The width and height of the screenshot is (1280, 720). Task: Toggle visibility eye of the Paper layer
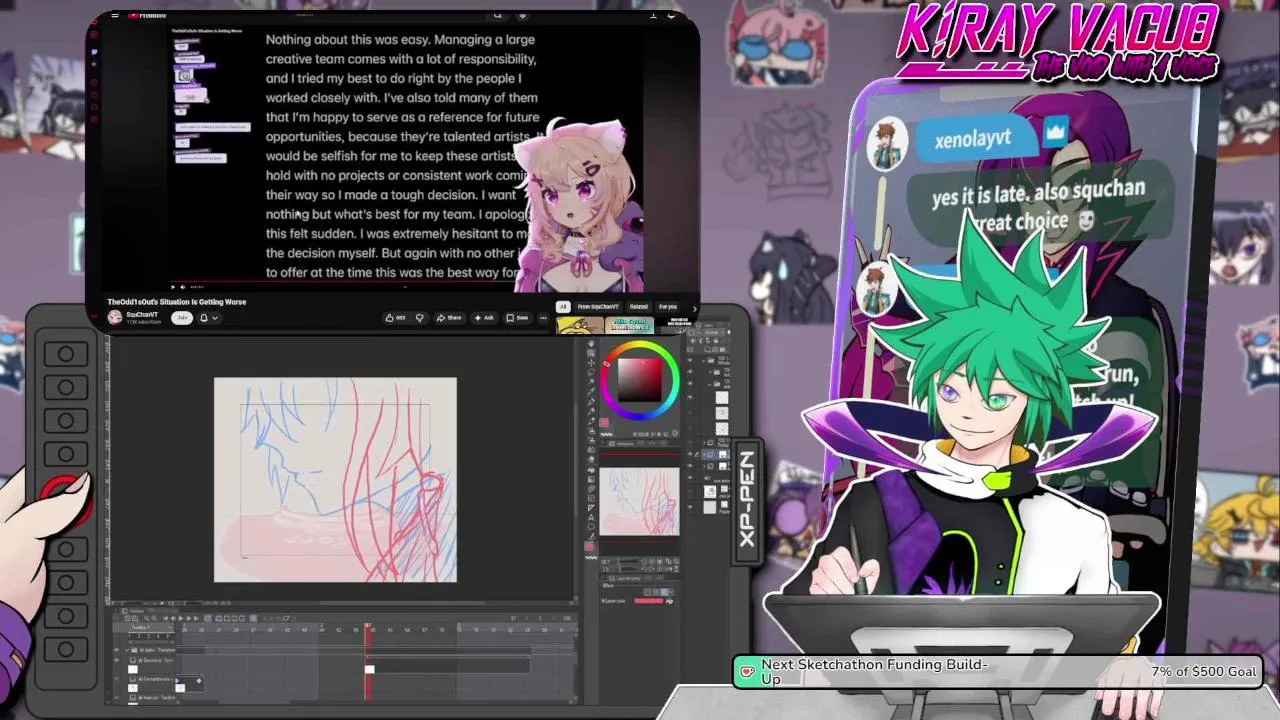coord(690,507)
